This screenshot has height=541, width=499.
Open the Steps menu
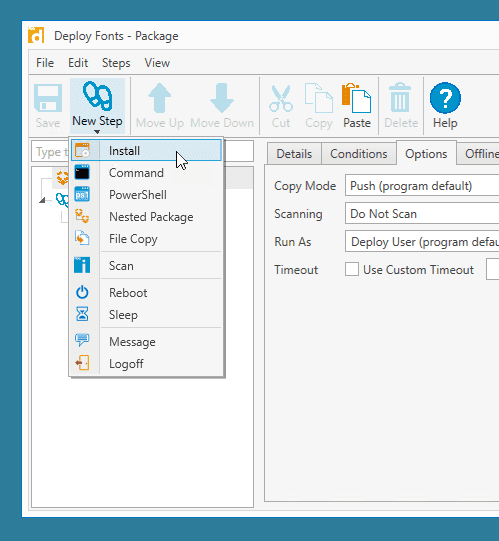coord(116,63)
